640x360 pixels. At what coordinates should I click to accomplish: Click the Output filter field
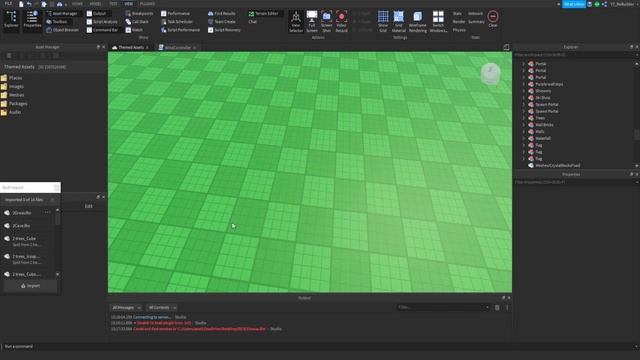pos(443,307)
